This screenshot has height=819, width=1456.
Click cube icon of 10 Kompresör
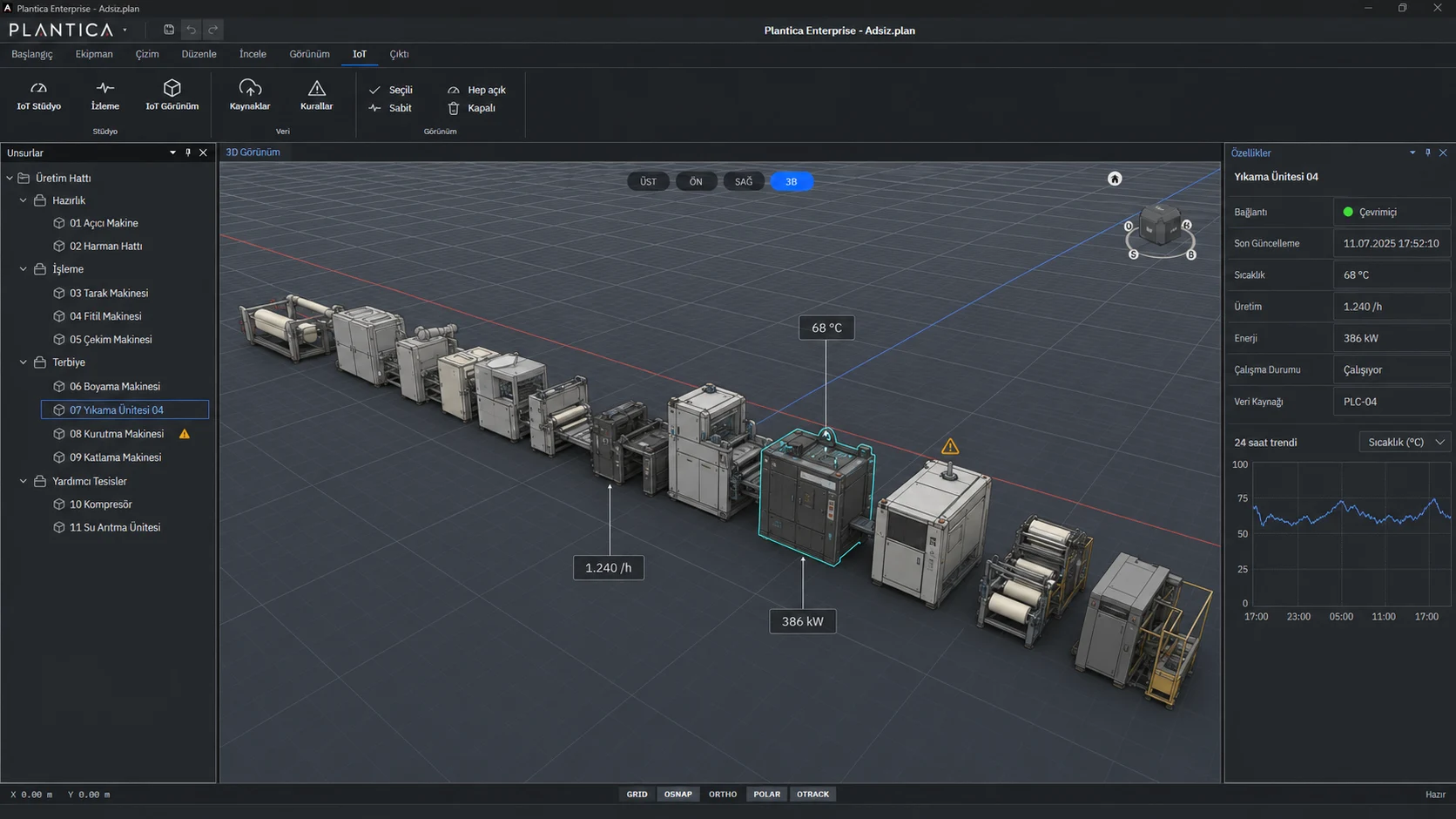(x=59, y=504)
